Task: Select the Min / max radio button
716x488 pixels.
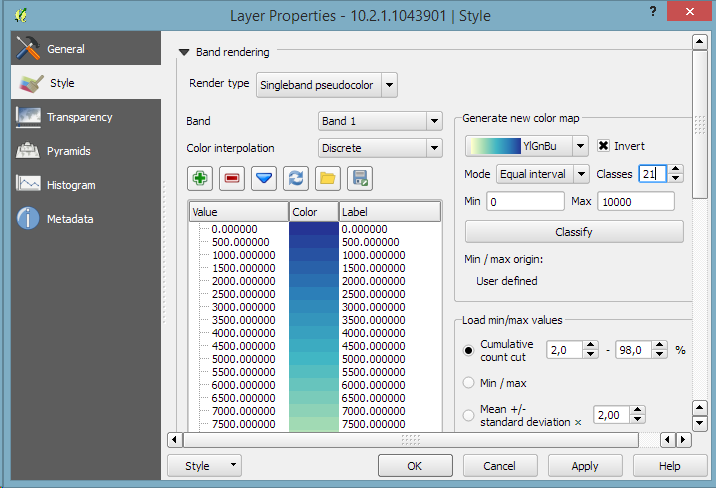Action: click(467, 383)
